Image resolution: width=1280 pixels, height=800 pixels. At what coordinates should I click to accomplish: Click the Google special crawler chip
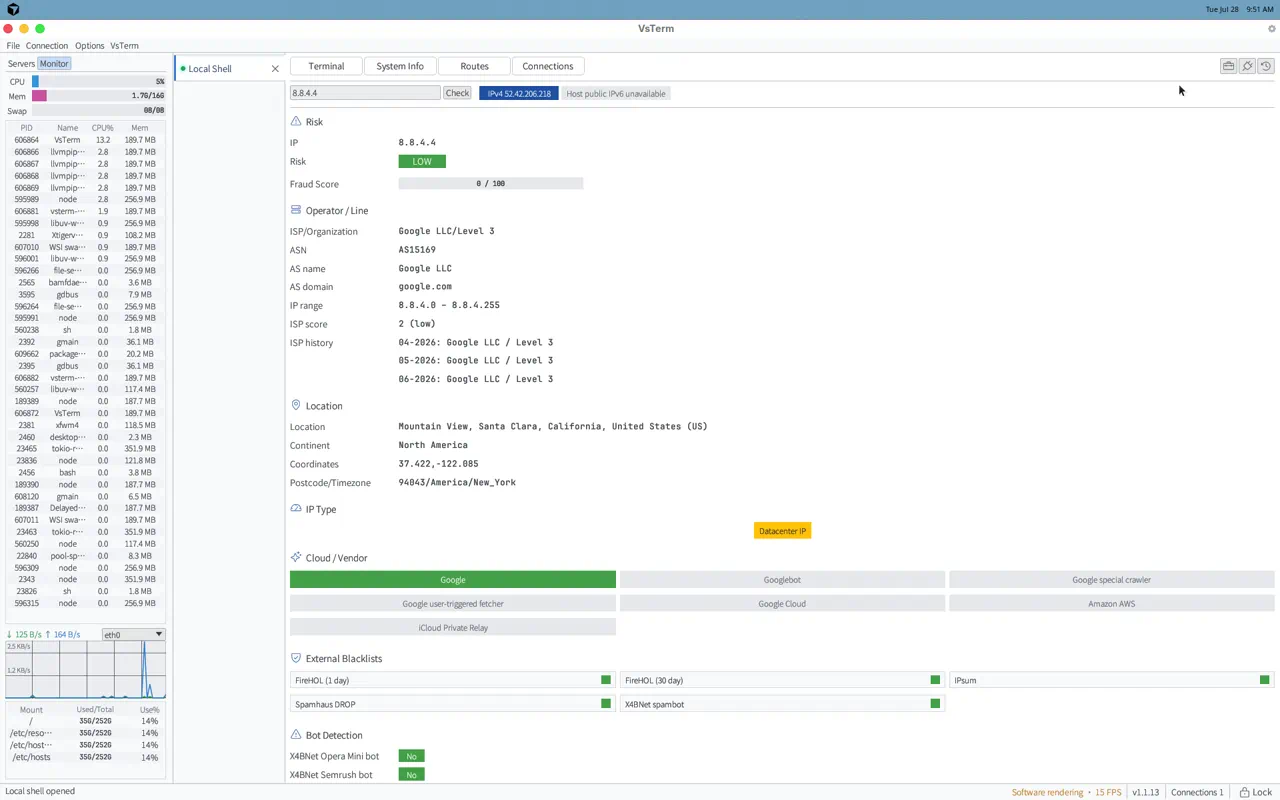[1112, 580]
